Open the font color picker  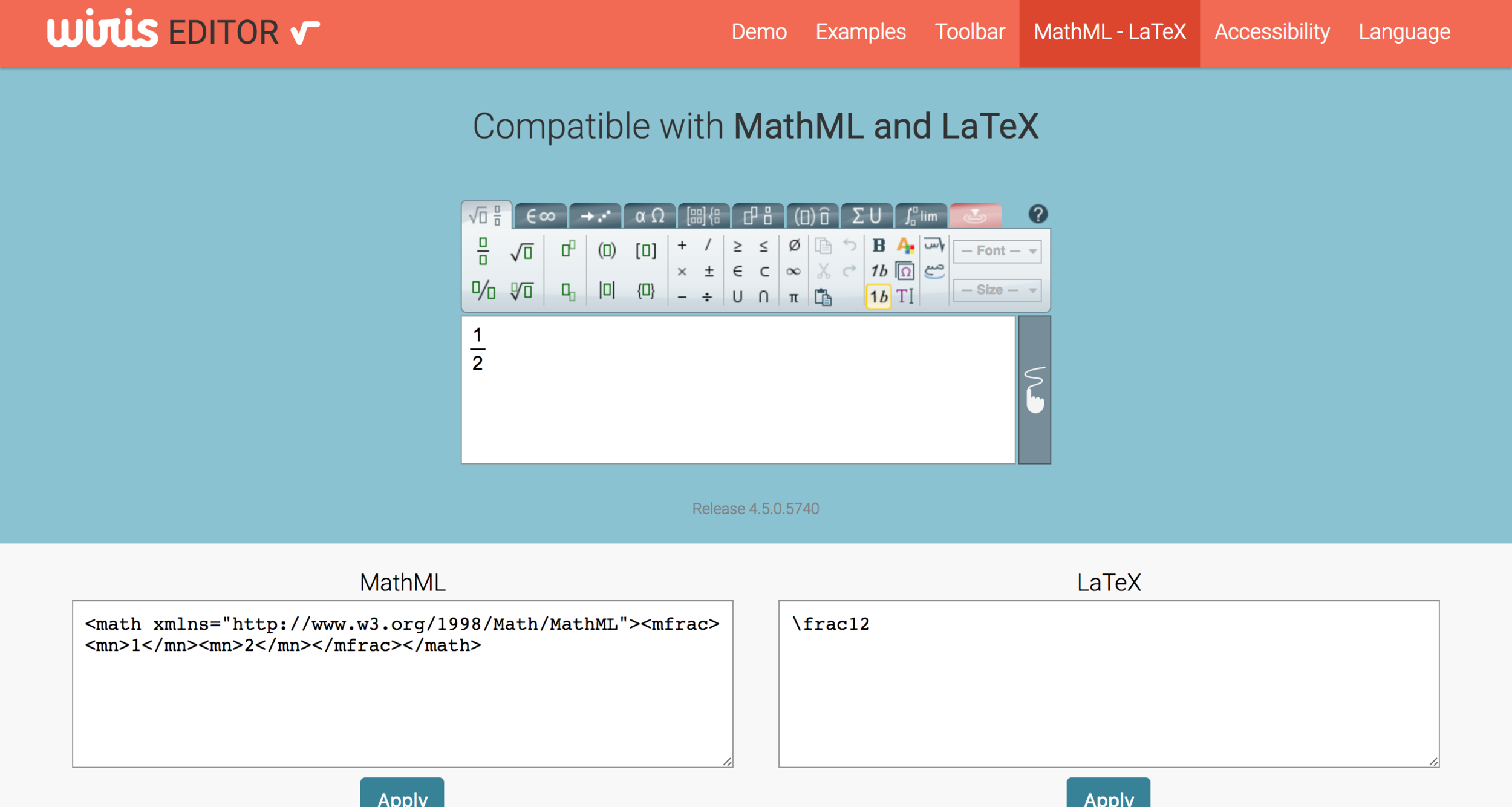pyautogui.click(x=905, y=246)
